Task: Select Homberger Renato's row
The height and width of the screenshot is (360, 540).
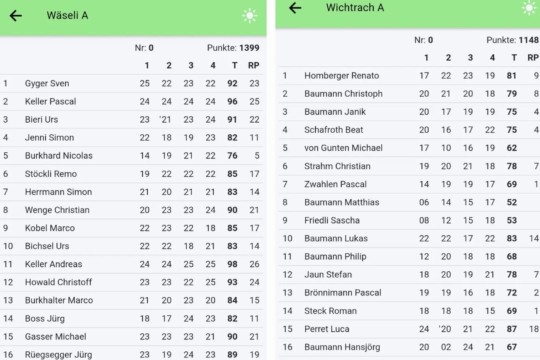Action: click(410, 75)
